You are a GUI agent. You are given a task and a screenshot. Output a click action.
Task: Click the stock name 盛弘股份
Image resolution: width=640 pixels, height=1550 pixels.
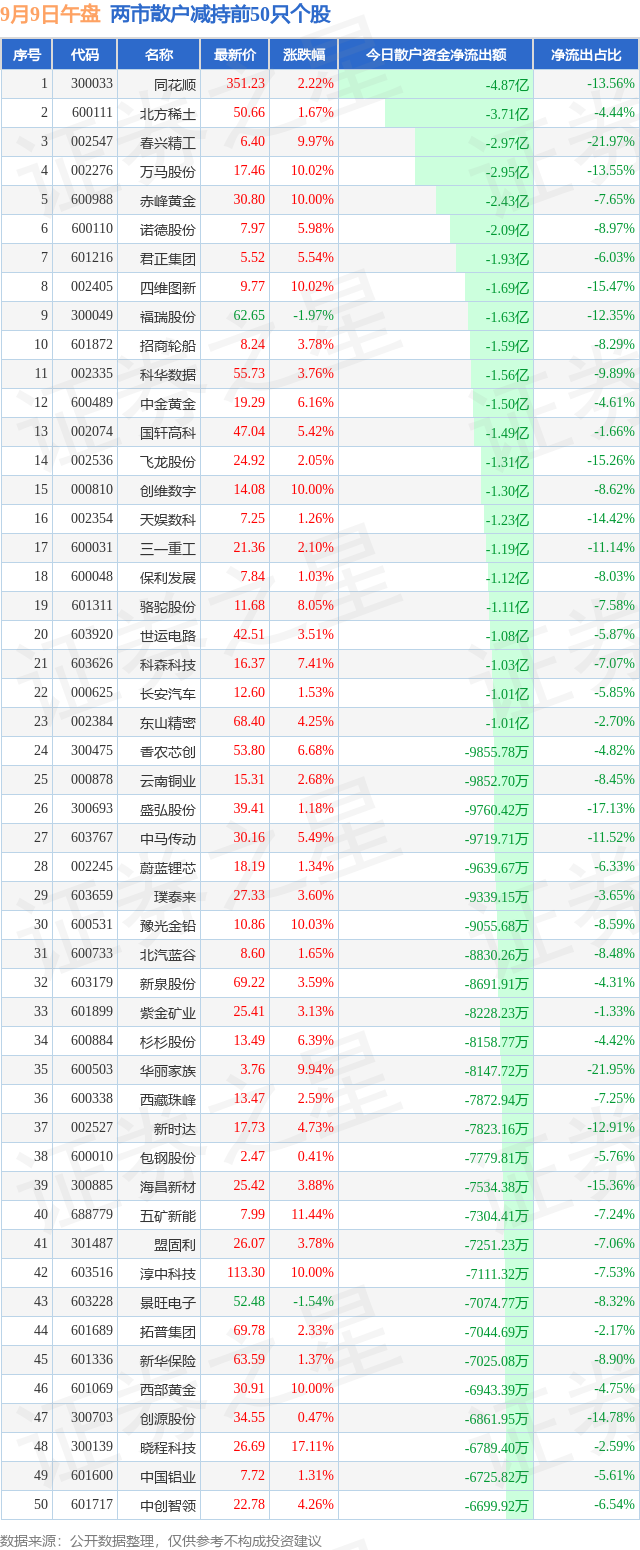tap(168, 808)
